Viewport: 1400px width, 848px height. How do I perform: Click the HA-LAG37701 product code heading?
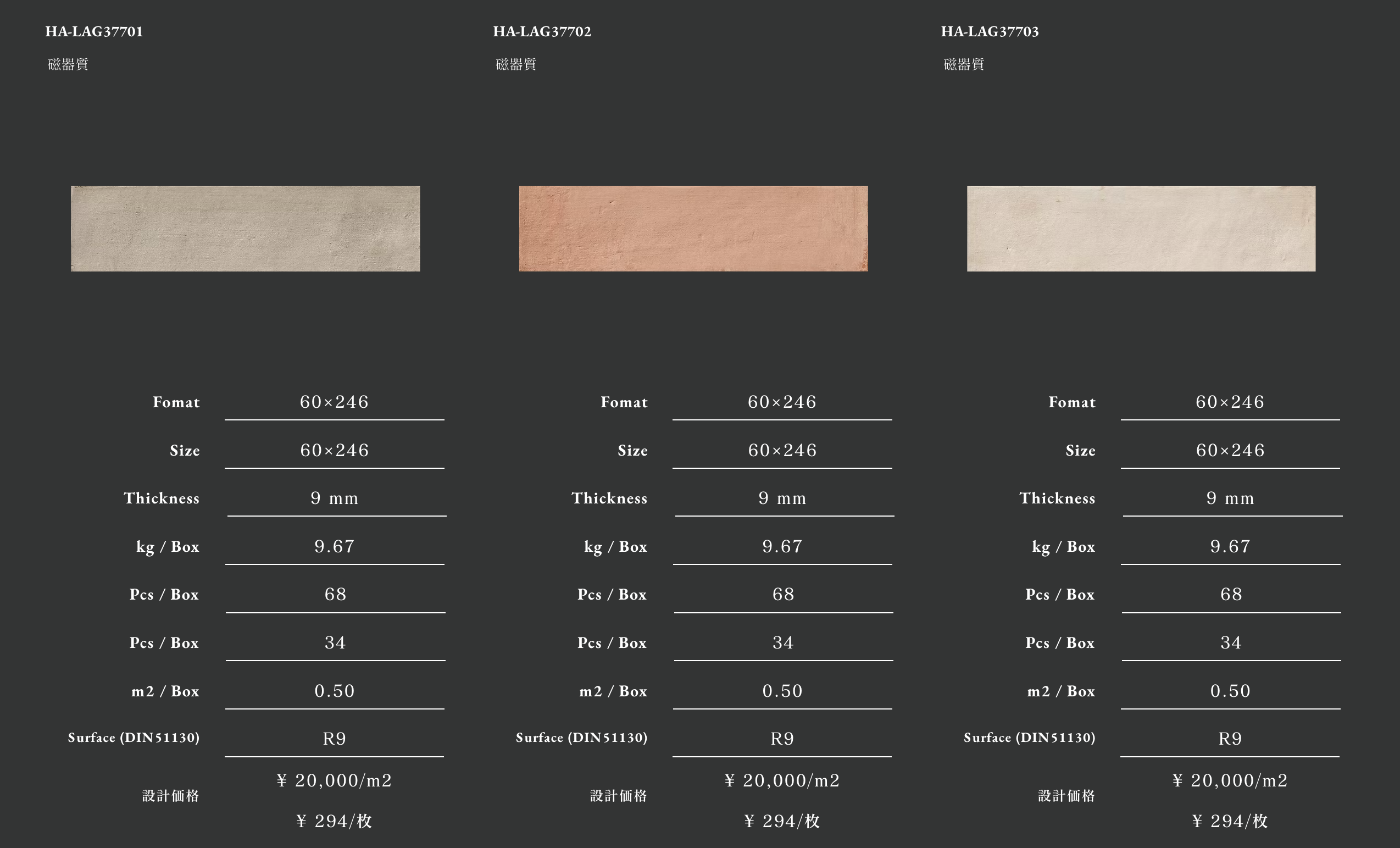click(95, 31)
